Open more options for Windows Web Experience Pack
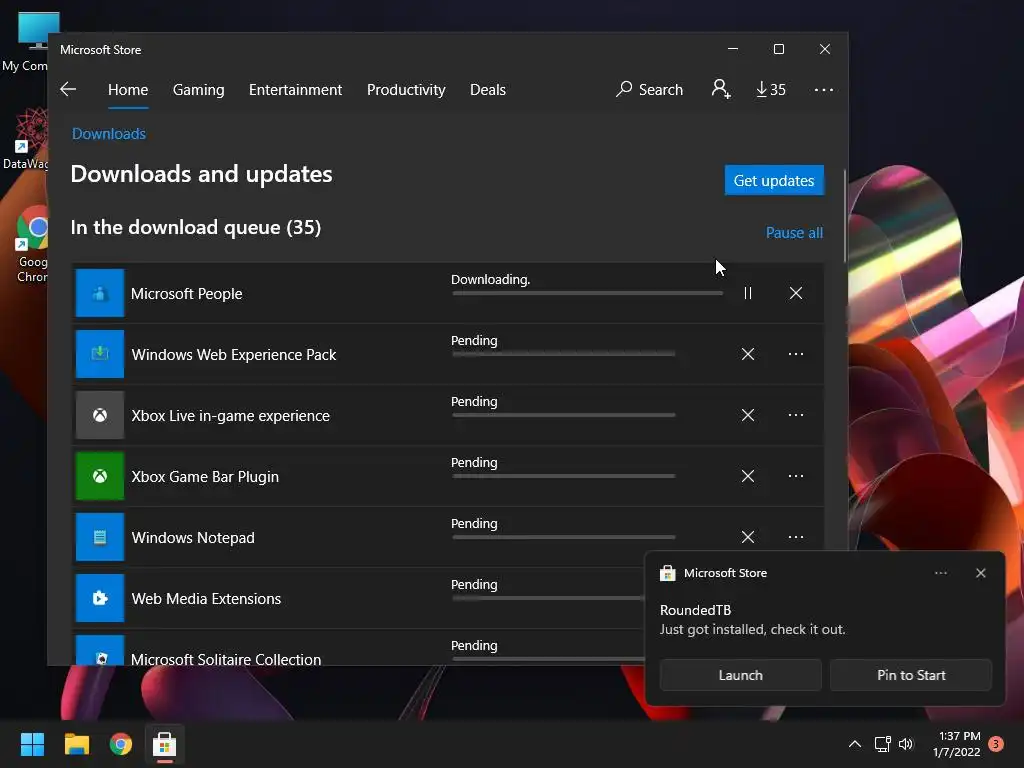 click(795, 354)
